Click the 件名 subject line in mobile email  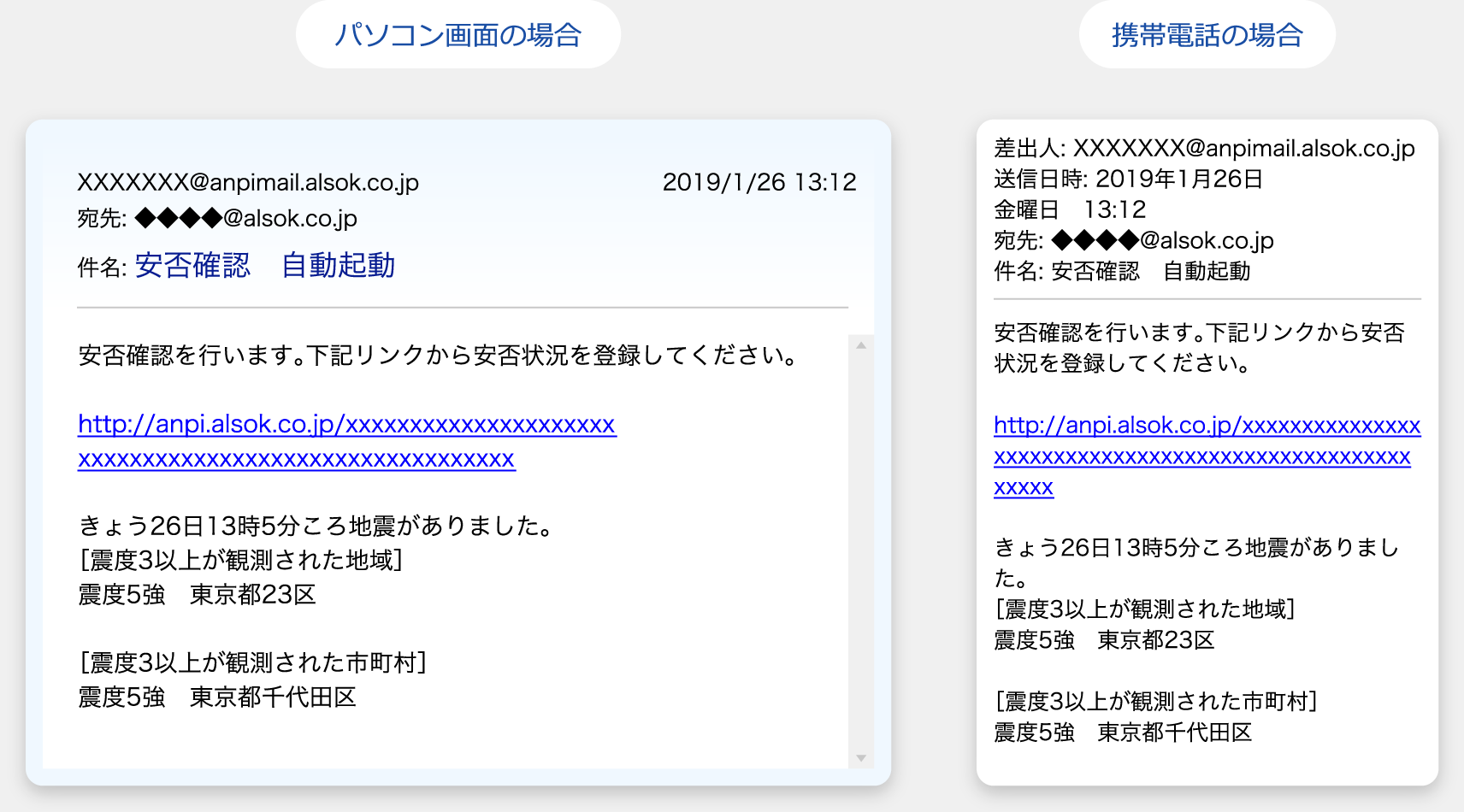pos(1121,272)
